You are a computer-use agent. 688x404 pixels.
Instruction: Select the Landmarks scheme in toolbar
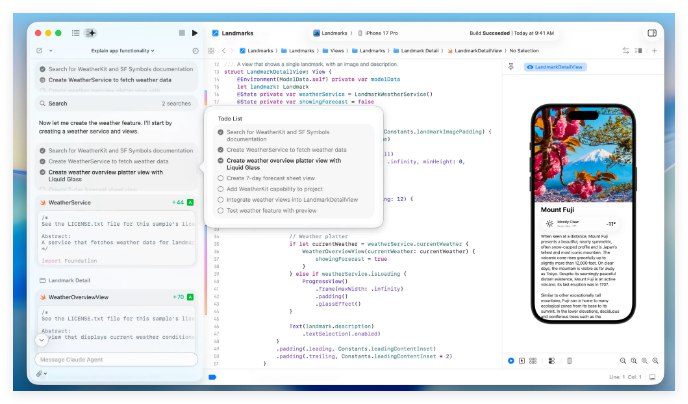[330, 33]
